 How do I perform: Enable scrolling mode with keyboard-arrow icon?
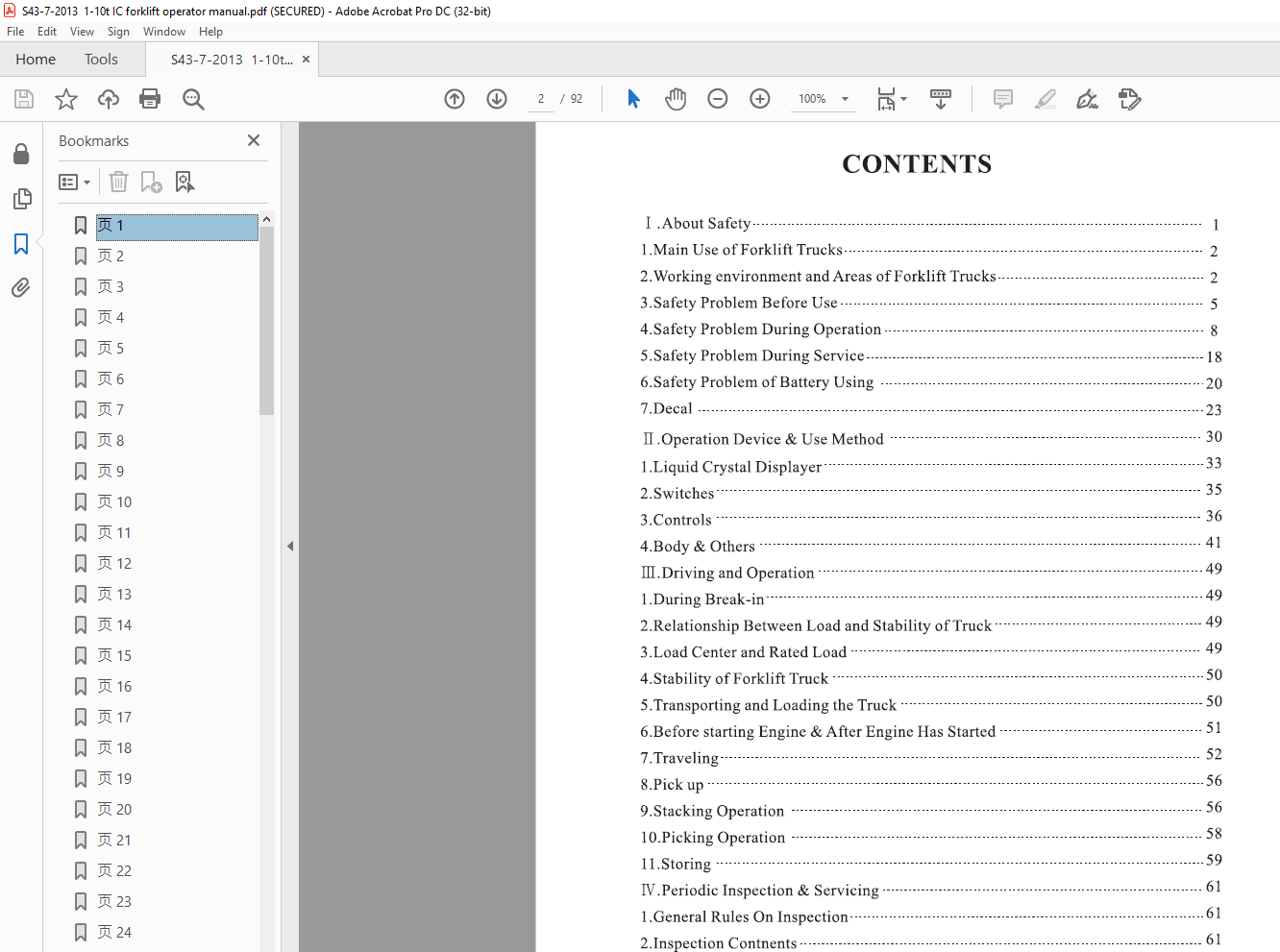(941, 99)
